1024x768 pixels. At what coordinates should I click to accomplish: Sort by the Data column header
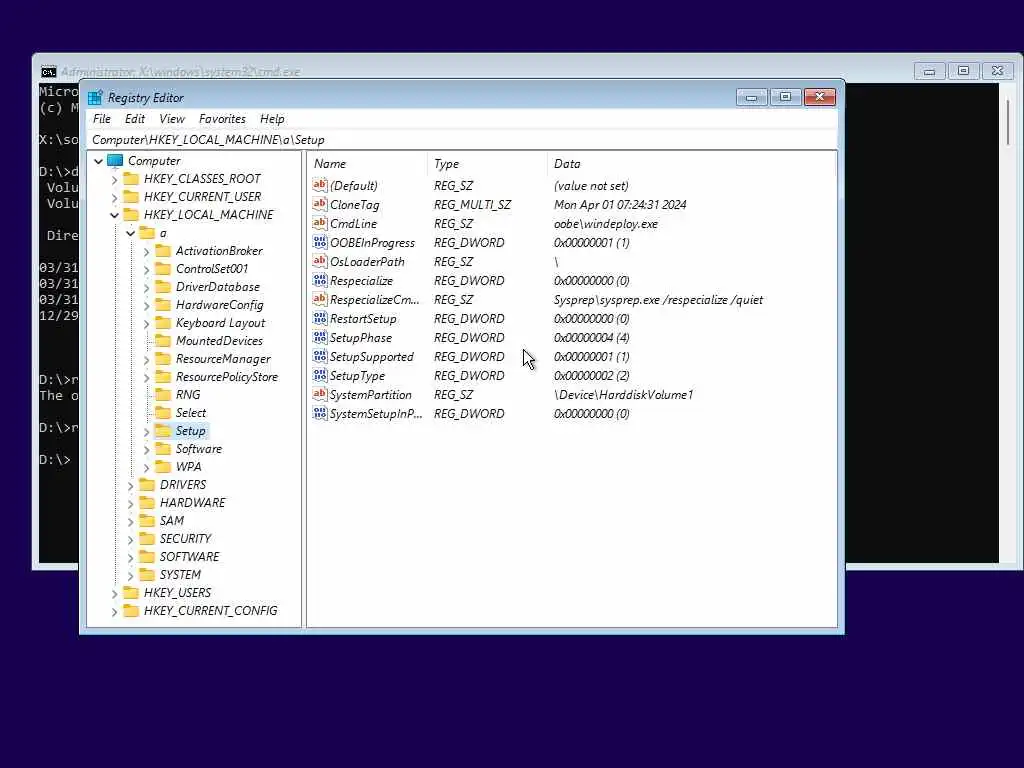coord(691,164)
